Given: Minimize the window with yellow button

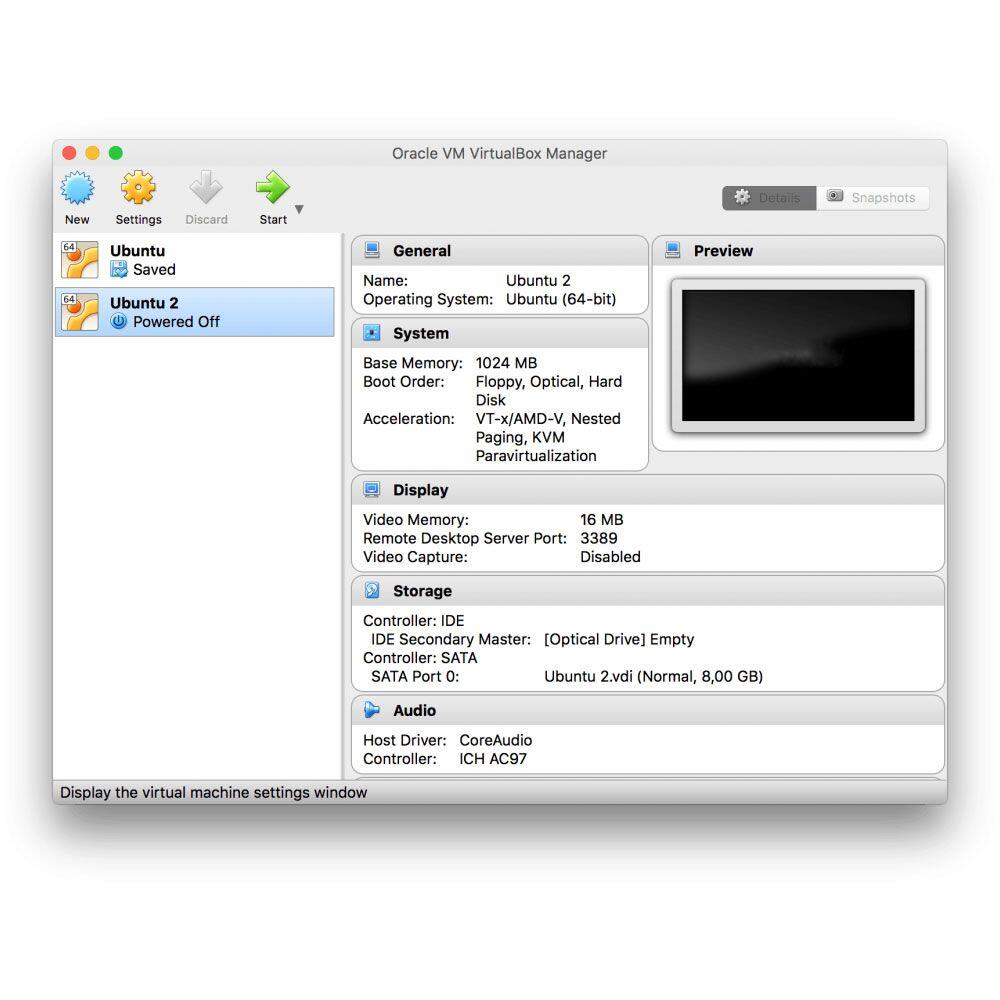Looking at the screenshot, I should 92,153.
